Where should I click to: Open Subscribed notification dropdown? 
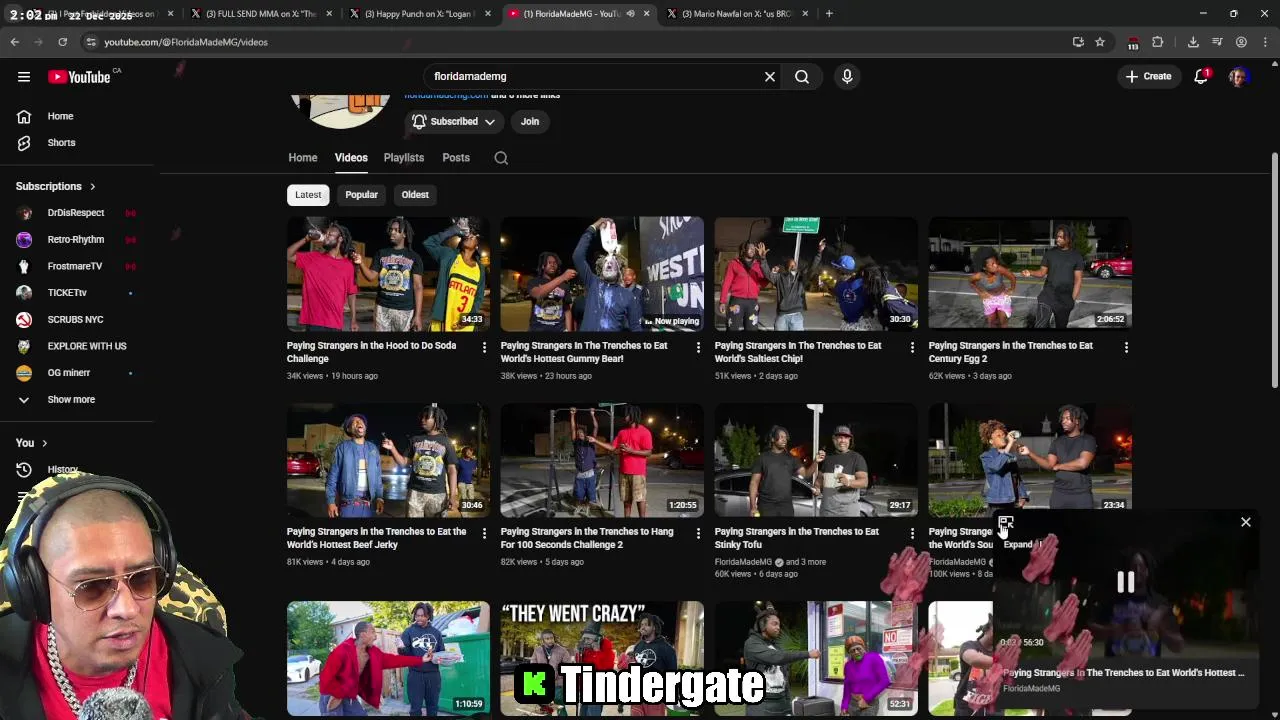[x=453, y=122]
